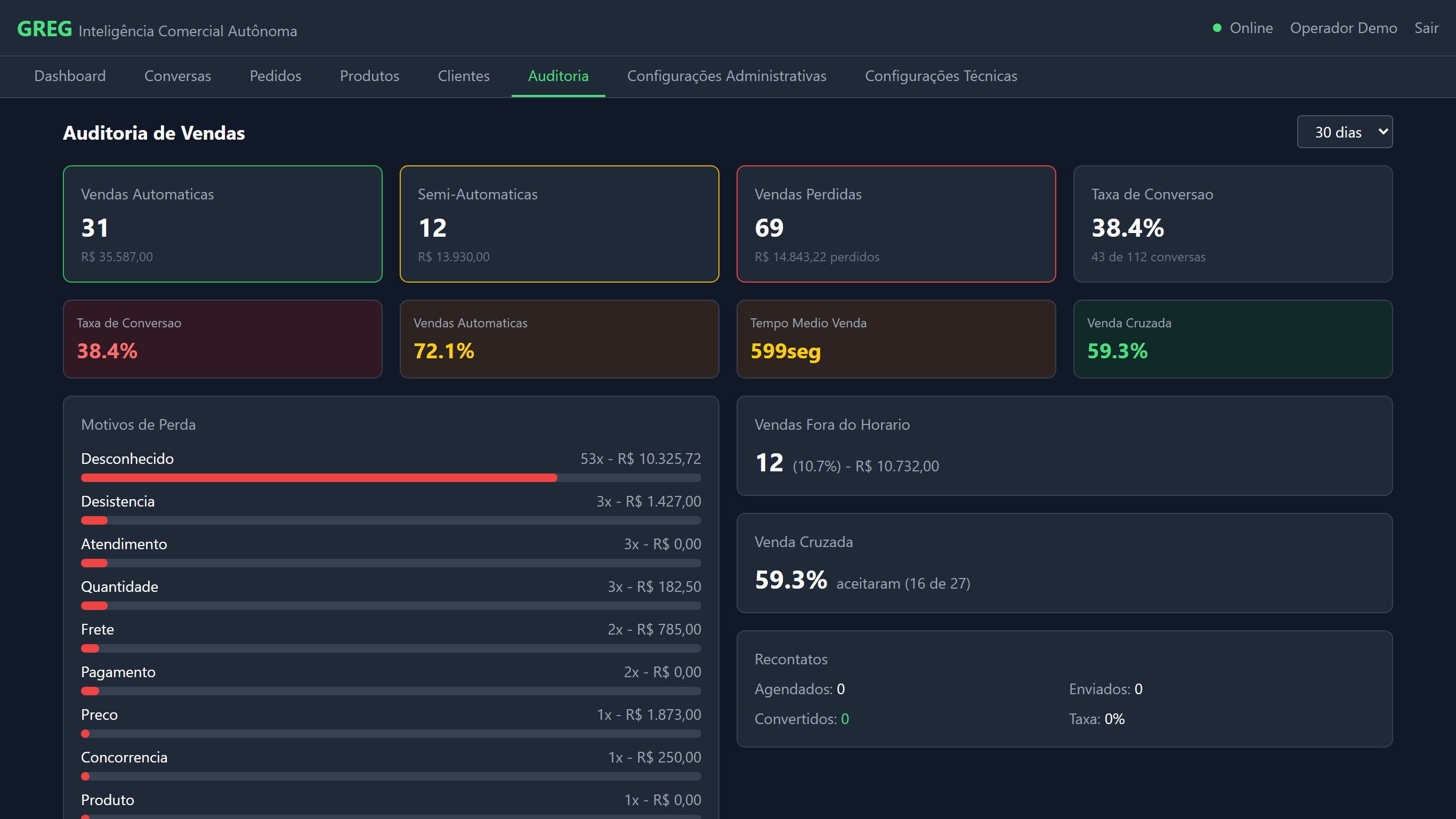This screenshot has height=819, width=1456.
Task: Open Configurações Técnicas tab
Action: [941, 76]
